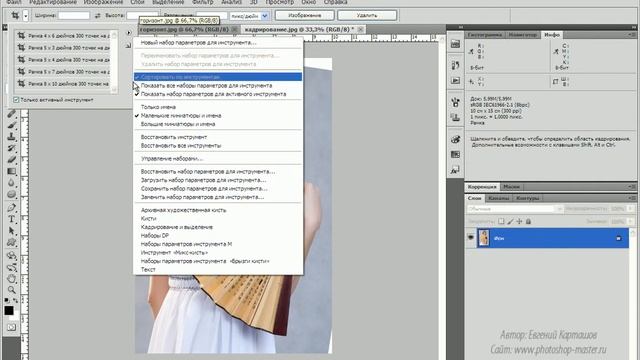Hide the Фон layer eye icon
Screen dimensions: 640x360
[x=471, y=237]
